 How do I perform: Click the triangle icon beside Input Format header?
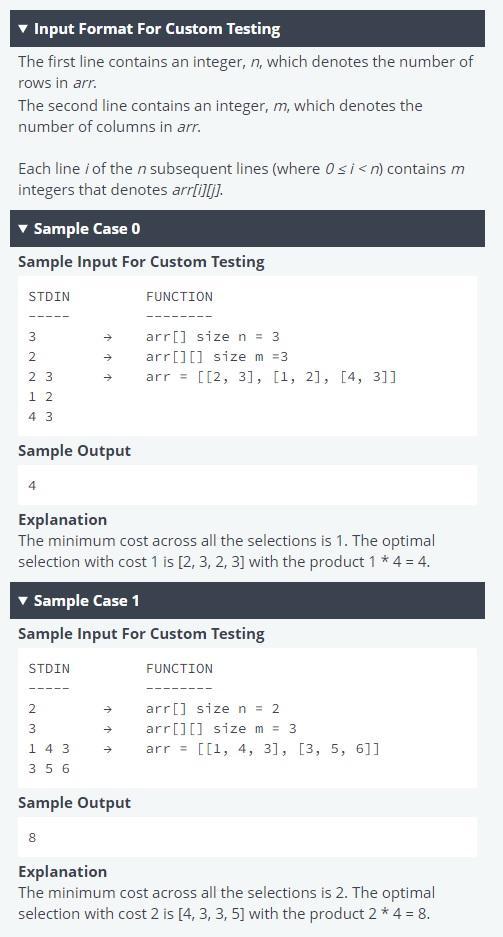coord(23,29)
